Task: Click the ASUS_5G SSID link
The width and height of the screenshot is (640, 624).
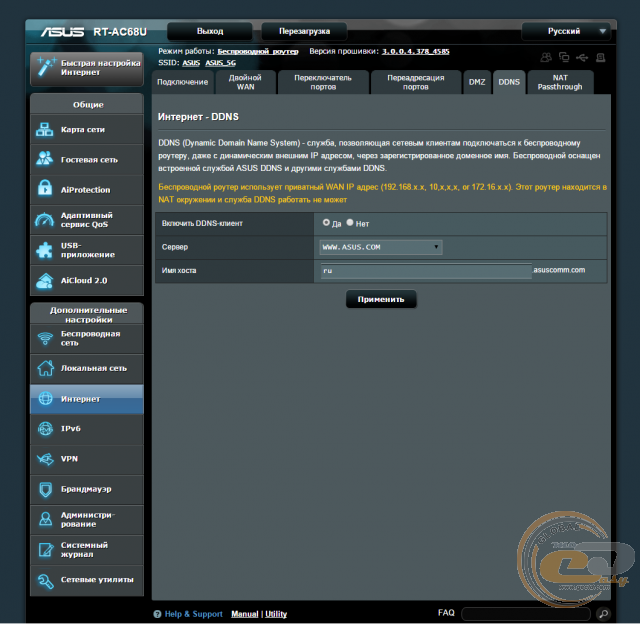Action: point(220,63)
